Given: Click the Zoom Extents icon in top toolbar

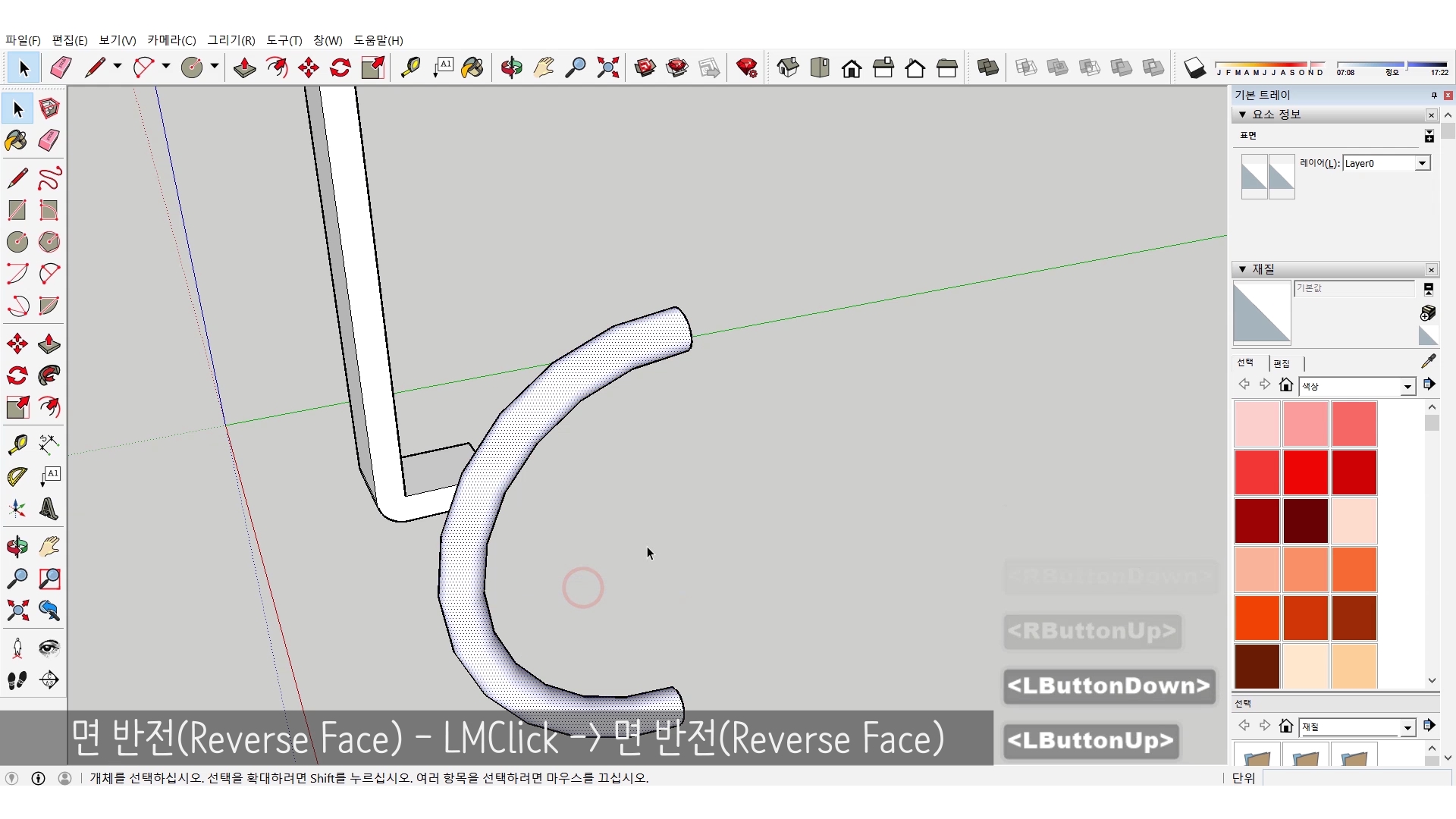Looking at the screenshot, I should [607, 68].
